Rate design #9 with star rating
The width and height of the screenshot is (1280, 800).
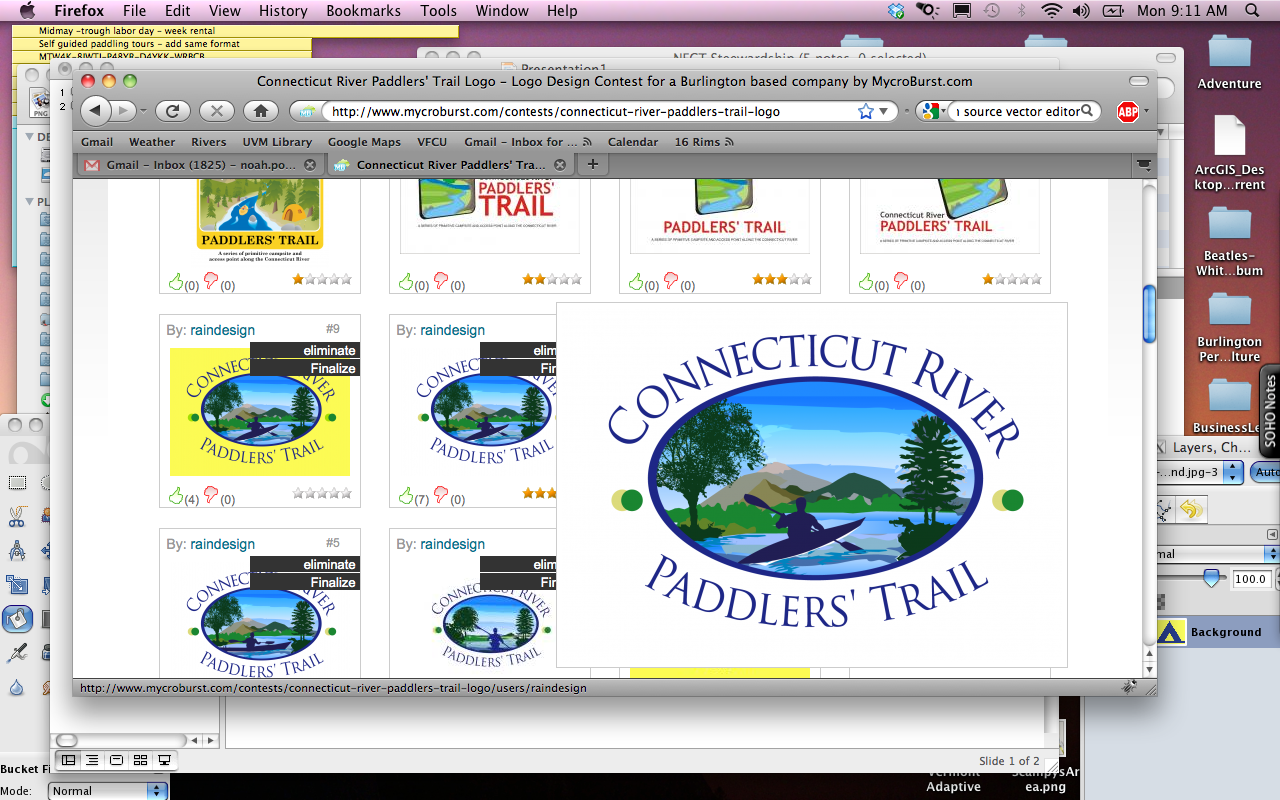pyautogui.click(x=322, y=493)
